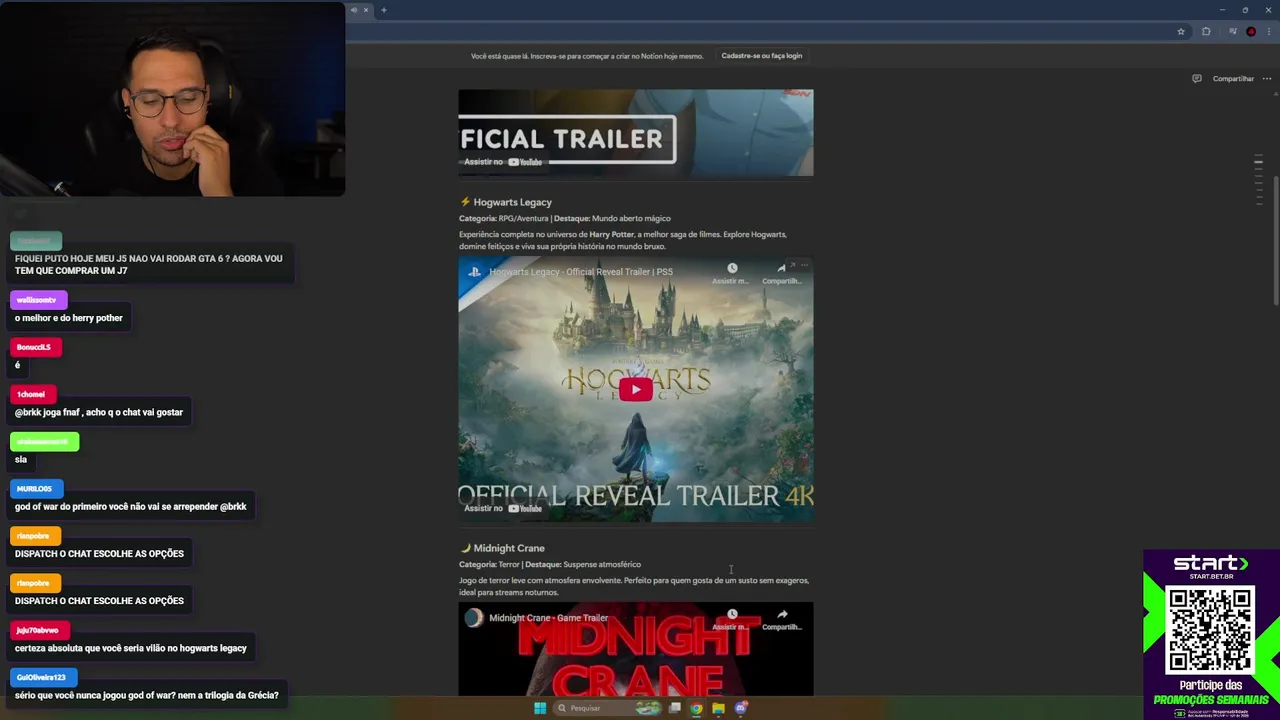
Task: Open a new browser tab
Action: coord(383,10)
